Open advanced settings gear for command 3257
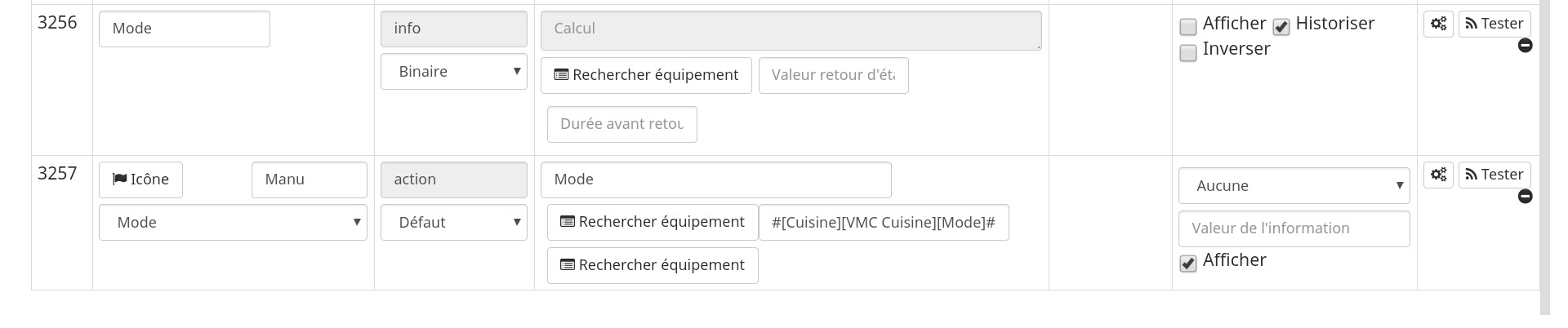Viewport: 1568px width, 328px height. (x=1438, y=175)
